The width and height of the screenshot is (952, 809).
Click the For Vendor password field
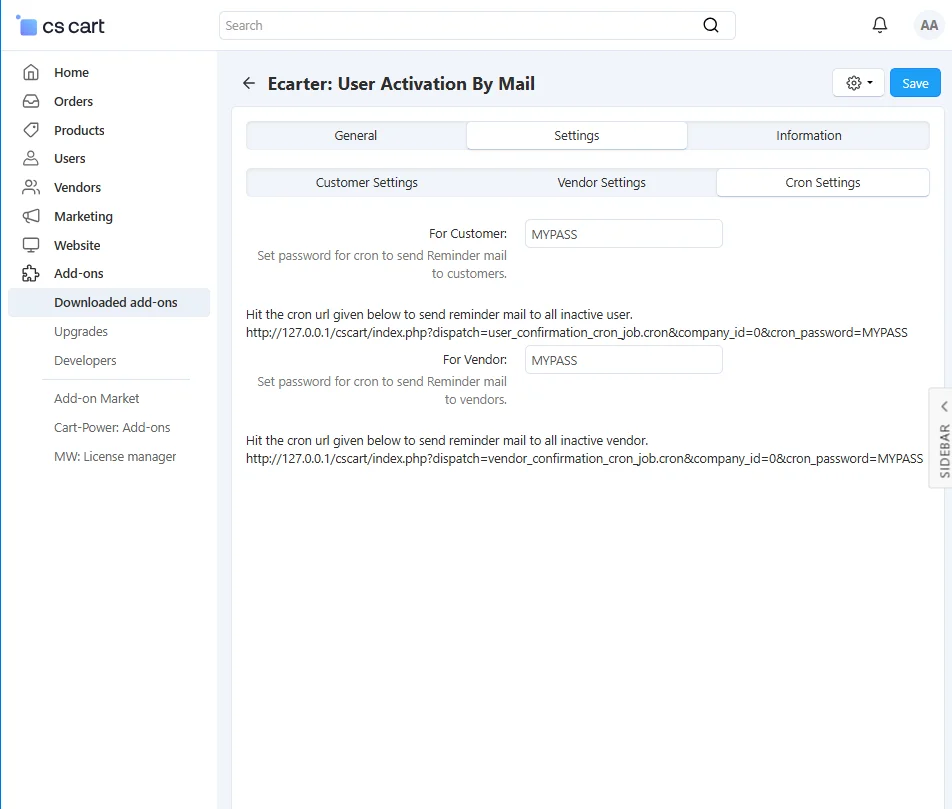tap(623, 360)
